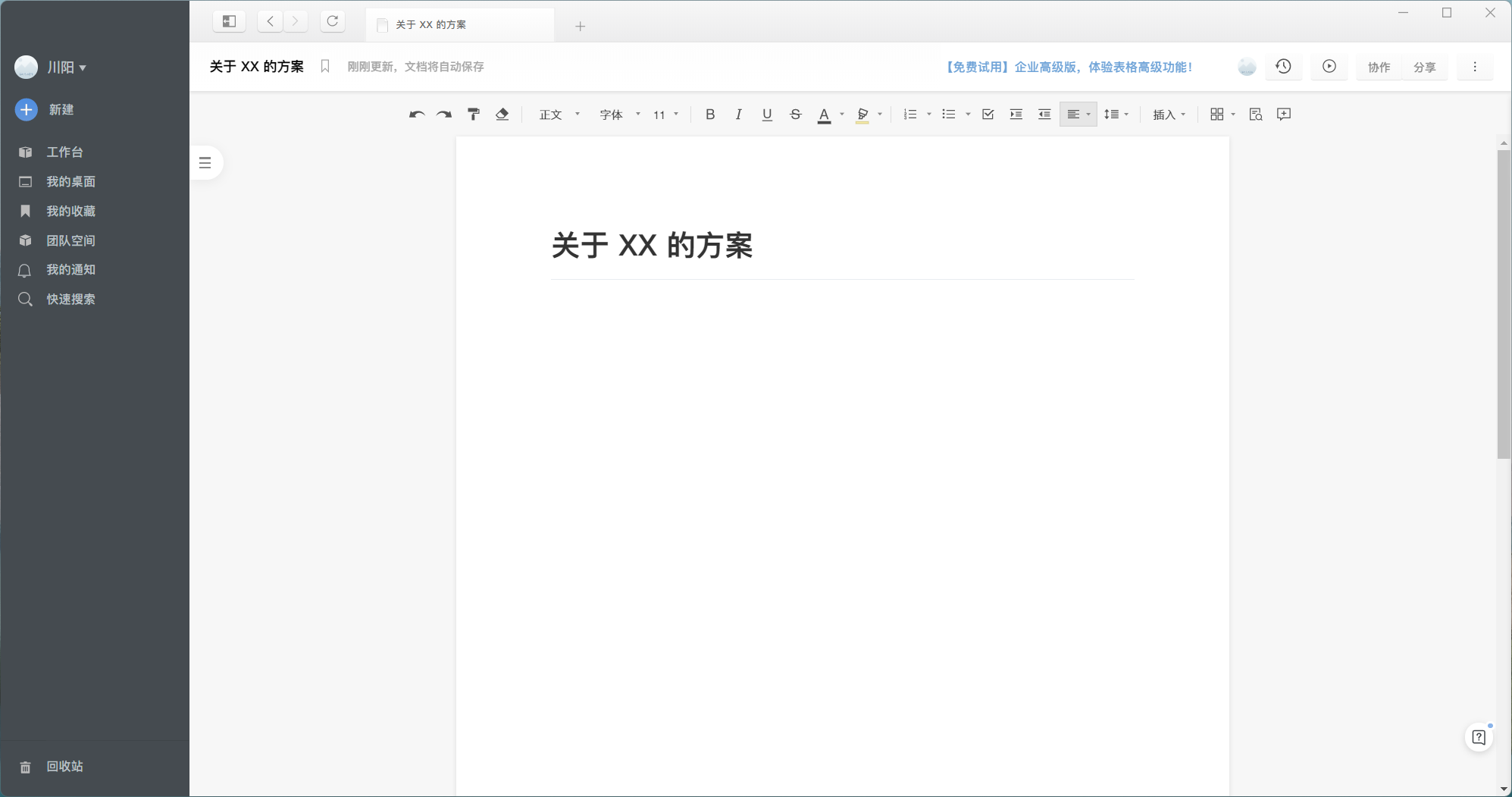The image size is (1512, 797).
Task: Click the 川阳 user avatar
Action: 27,67
